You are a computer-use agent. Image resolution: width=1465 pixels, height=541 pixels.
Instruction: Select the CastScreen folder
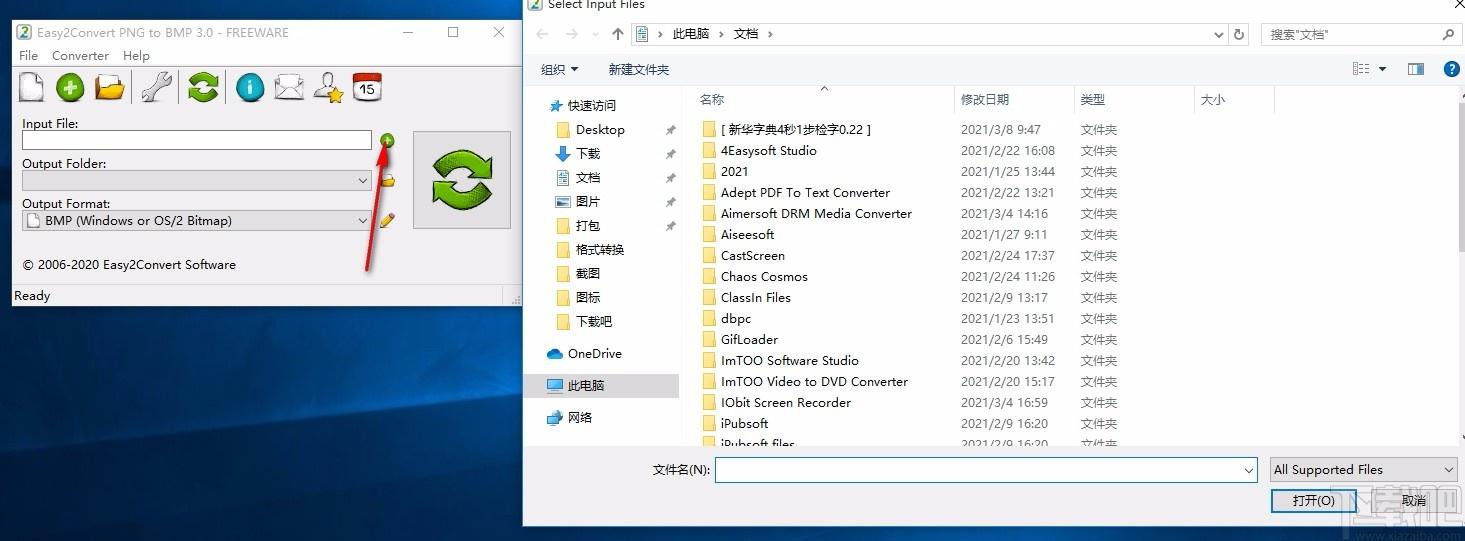tap(752, 255)
